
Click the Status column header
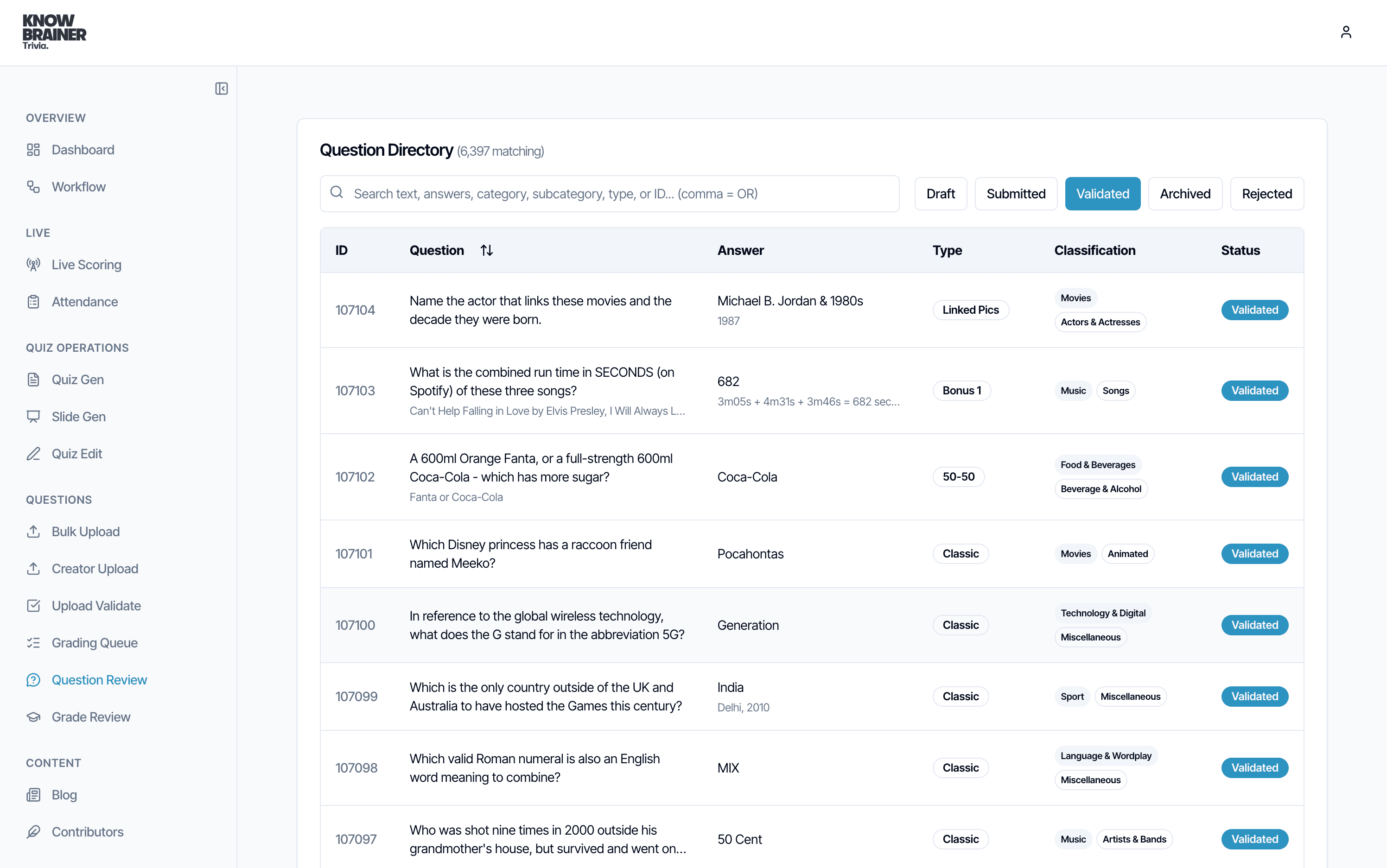click(1240, 250)
